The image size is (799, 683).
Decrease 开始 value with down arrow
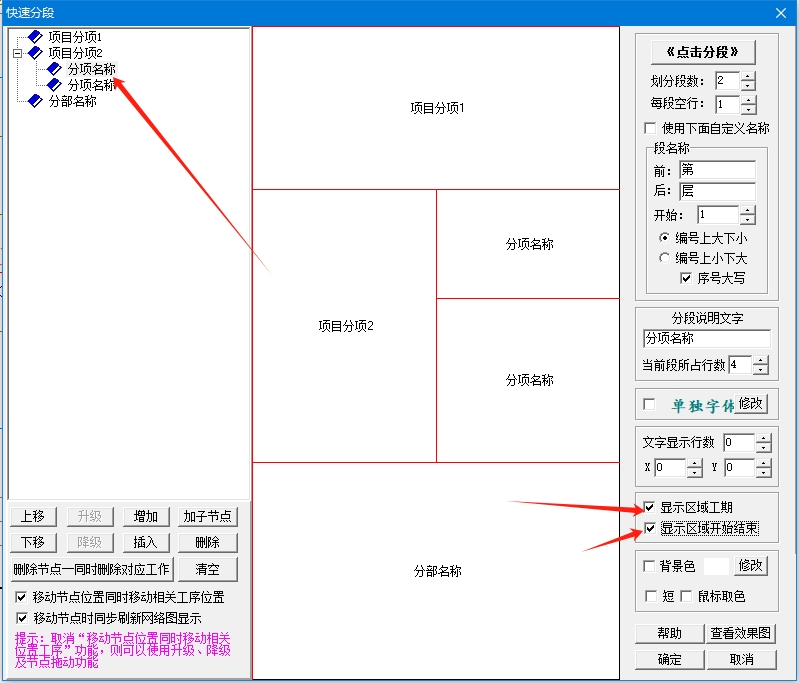pos(748,219)
